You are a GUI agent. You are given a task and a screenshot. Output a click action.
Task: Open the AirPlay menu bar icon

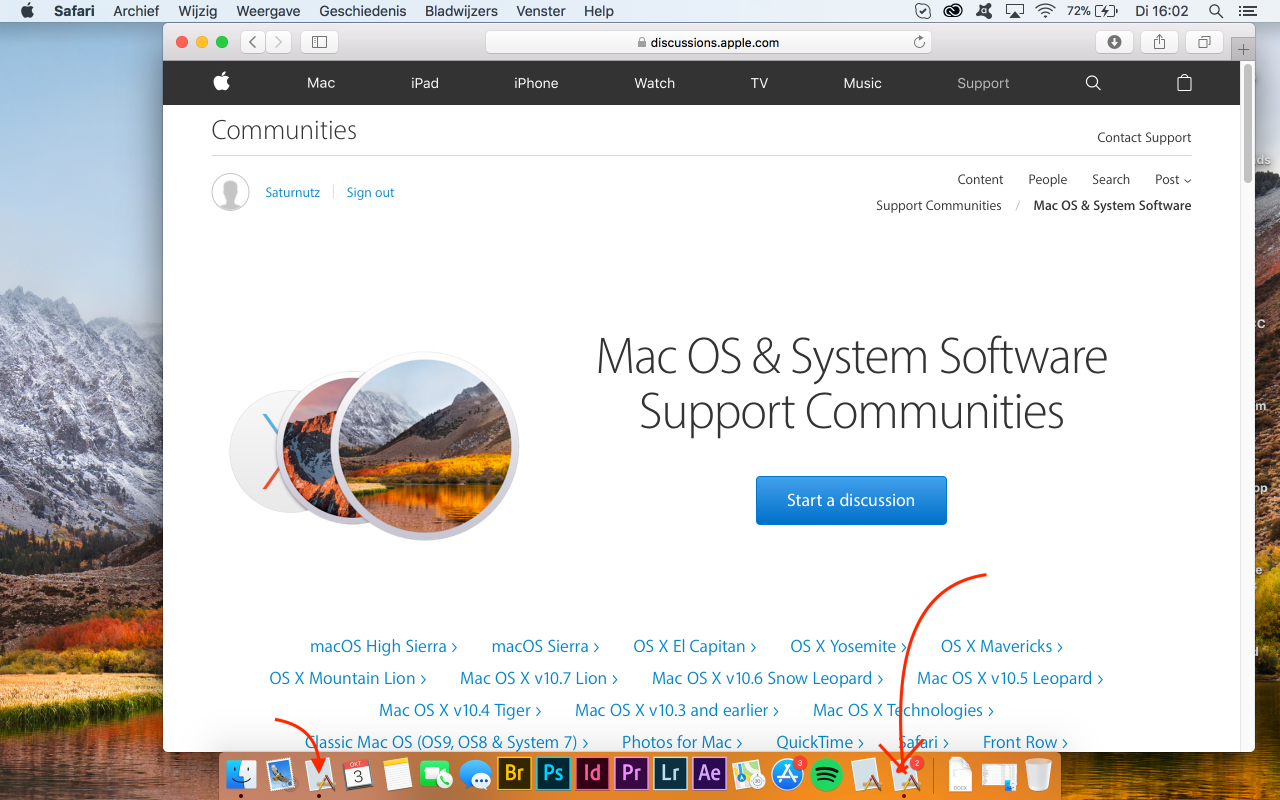click(x=1015, y=11)
